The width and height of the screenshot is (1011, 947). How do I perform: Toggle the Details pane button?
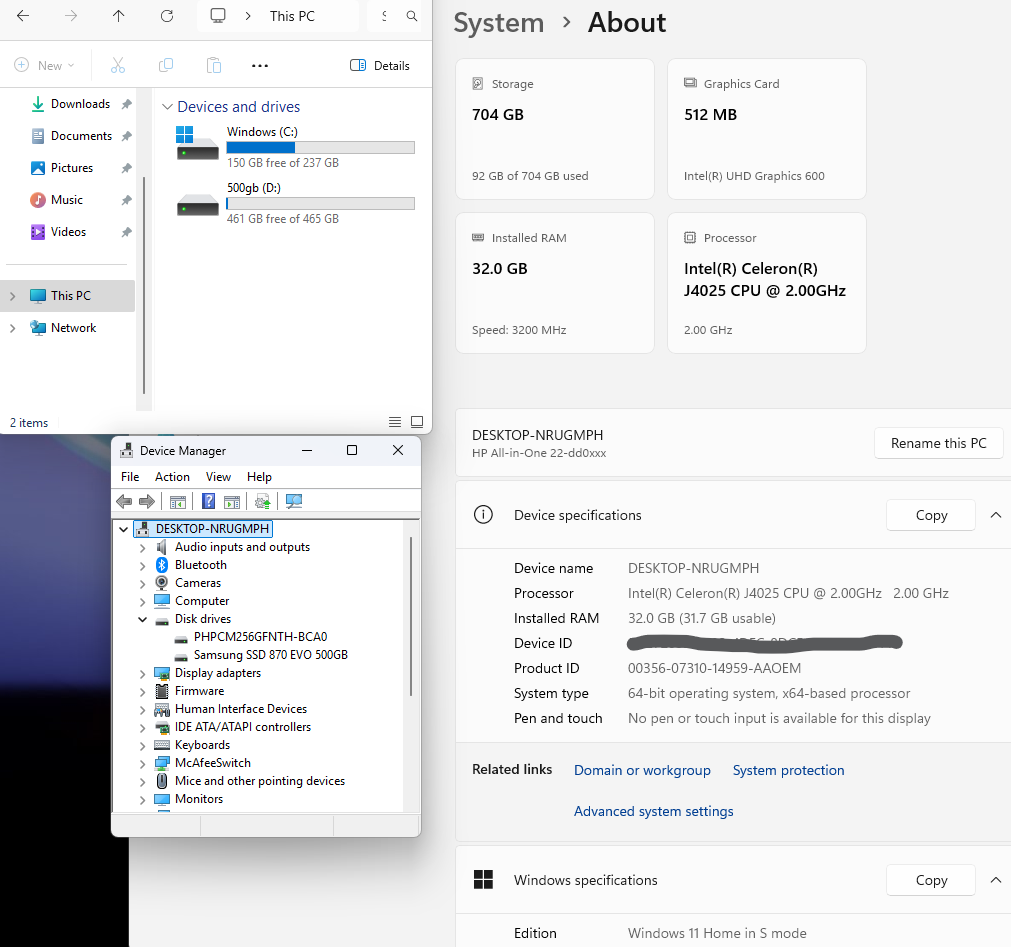[x=380, y=65]
